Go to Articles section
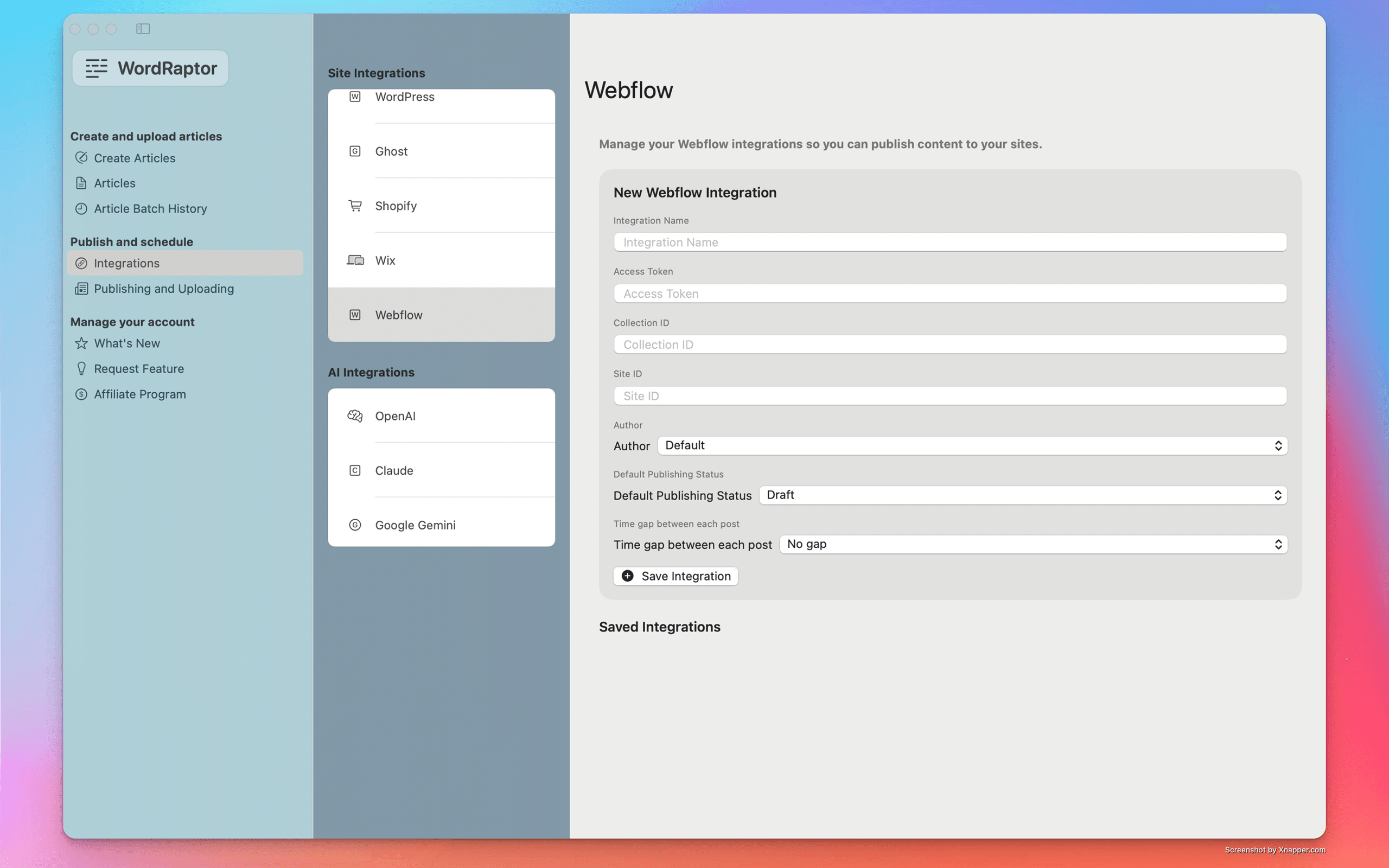 click(185, 183)
